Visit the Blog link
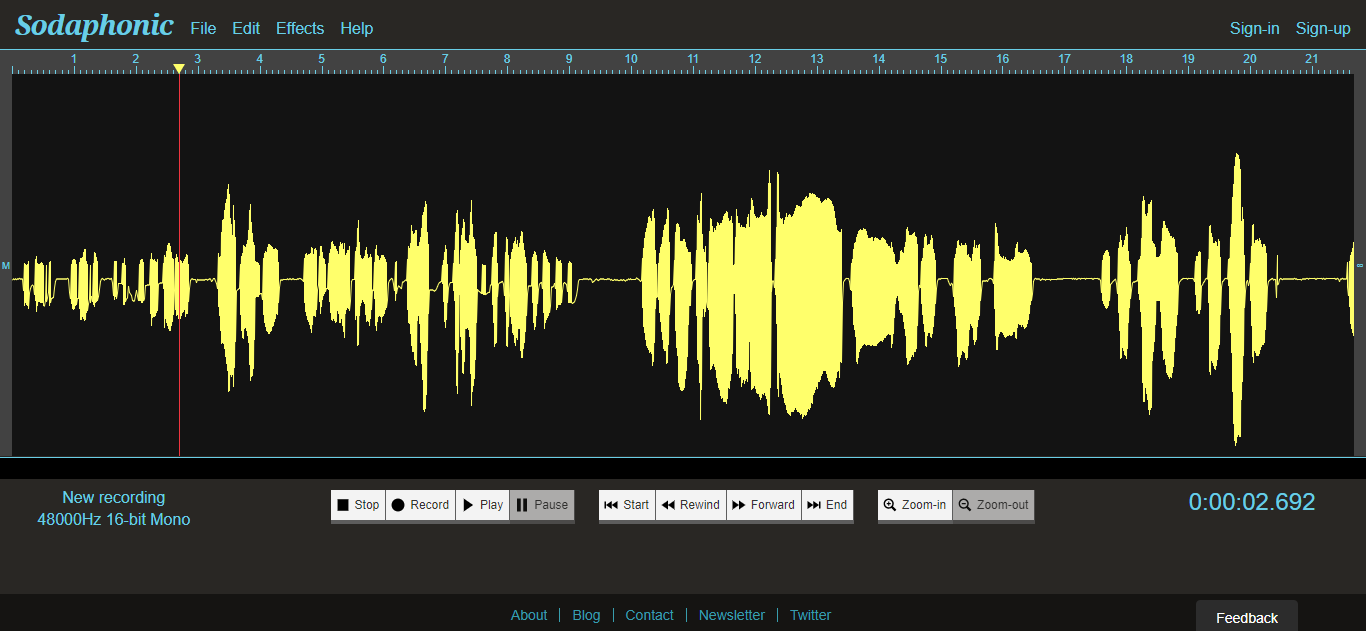This screenshot has width=1366, height=631. coord(586,615)
